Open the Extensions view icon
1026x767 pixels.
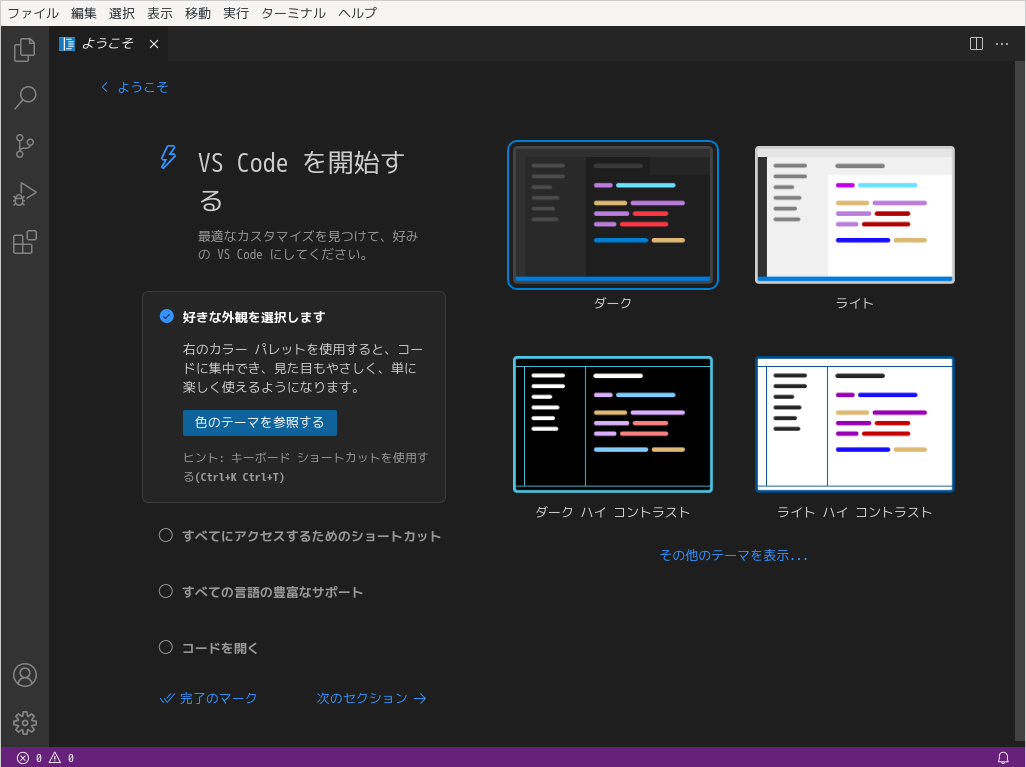coord(25,243)
